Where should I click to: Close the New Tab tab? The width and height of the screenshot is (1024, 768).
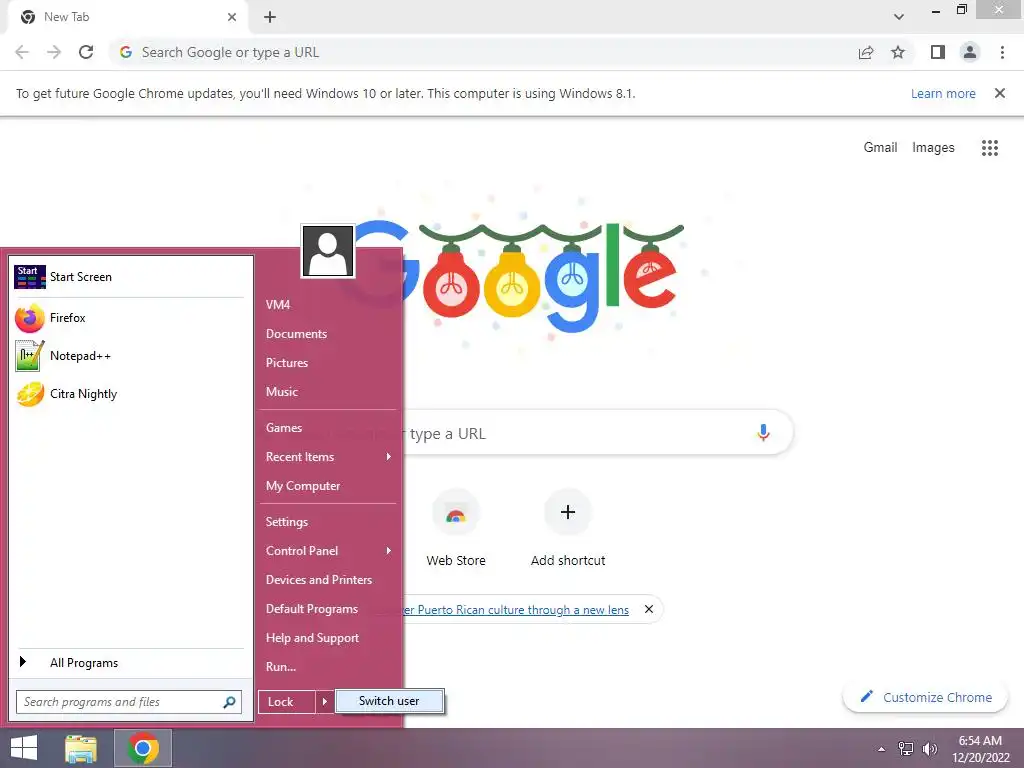click(232, 17)
